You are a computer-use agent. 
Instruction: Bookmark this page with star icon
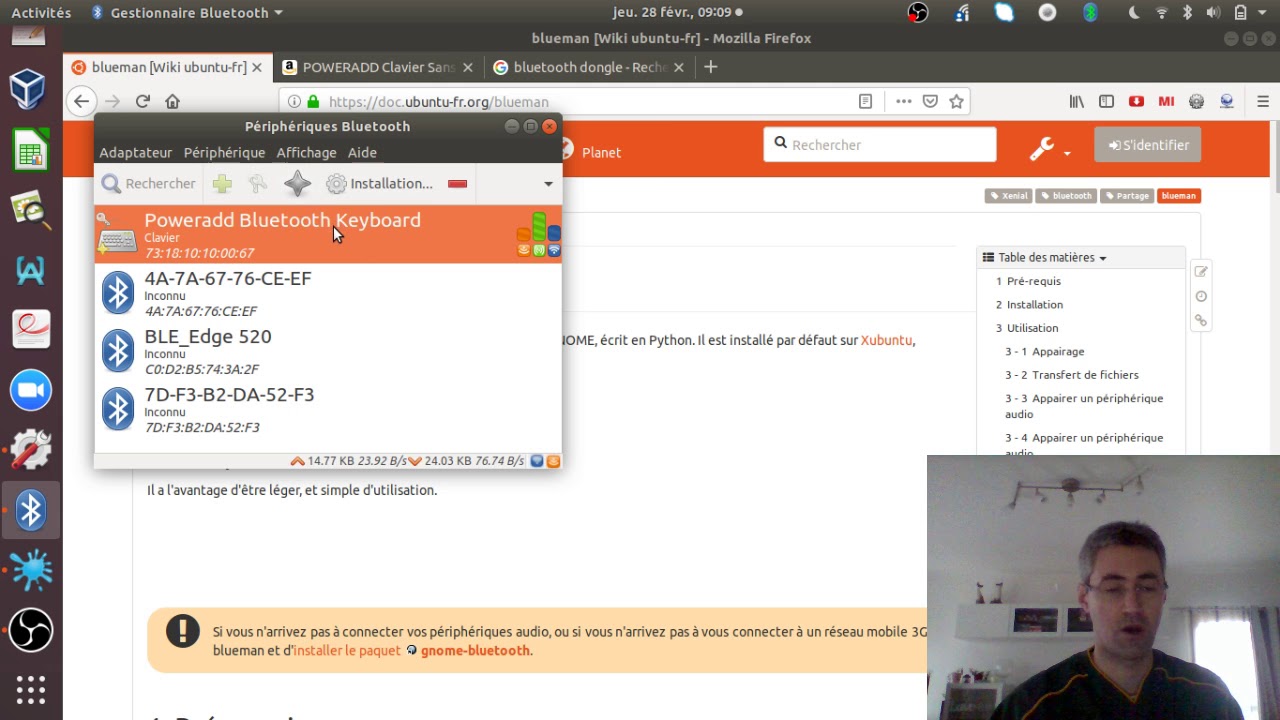pyautogui.click(x=956, y=101)
